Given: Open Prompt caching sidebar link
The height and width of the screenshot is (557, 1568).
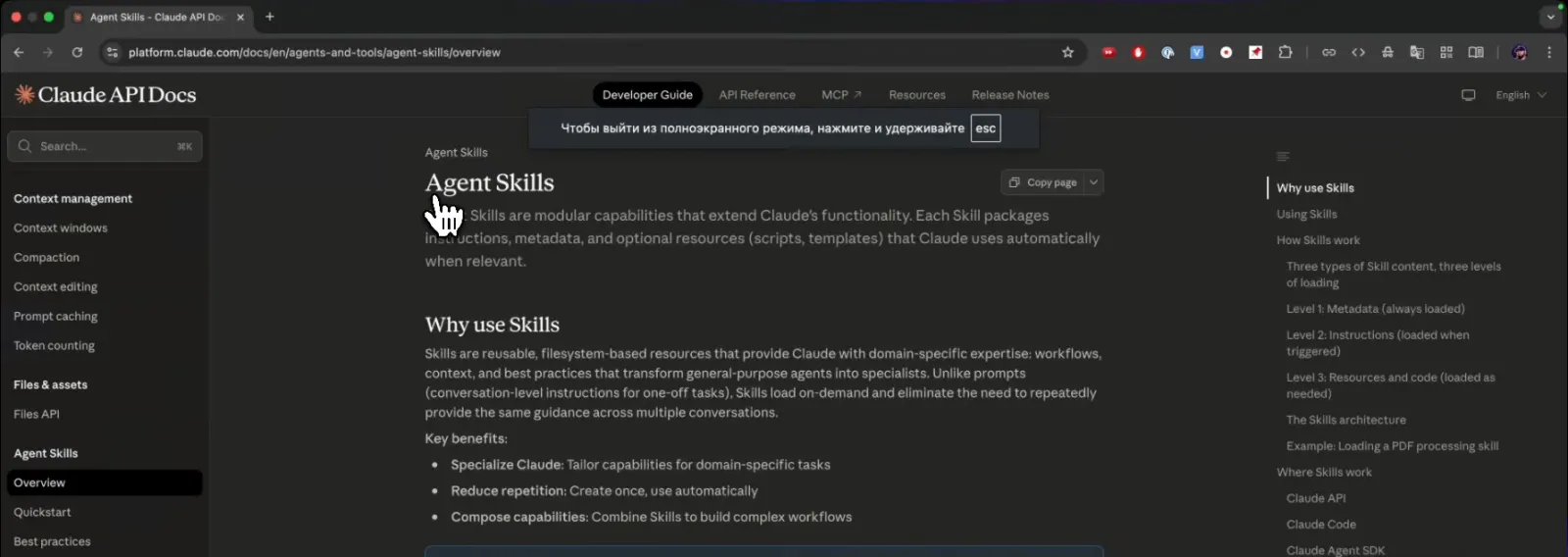Looking at the screenshot, I should pos(56,316).
